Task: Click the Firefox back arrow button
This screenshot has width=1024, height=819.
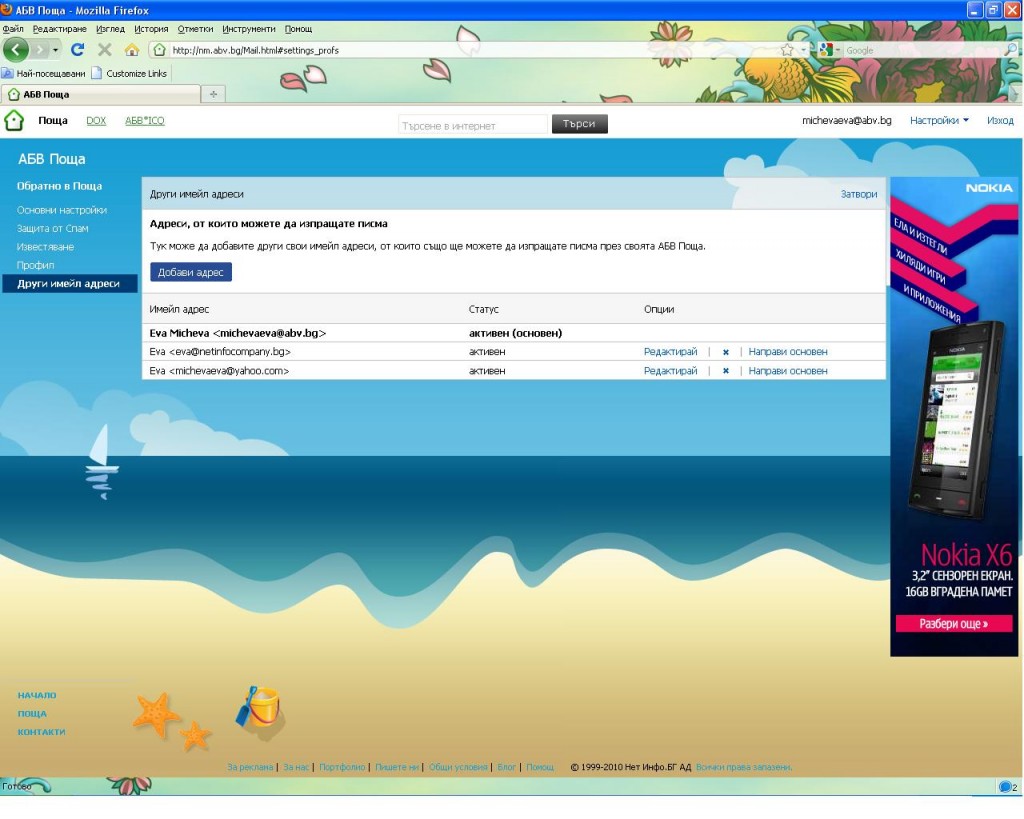Action: pyautogui.click(x=16, y=49)
